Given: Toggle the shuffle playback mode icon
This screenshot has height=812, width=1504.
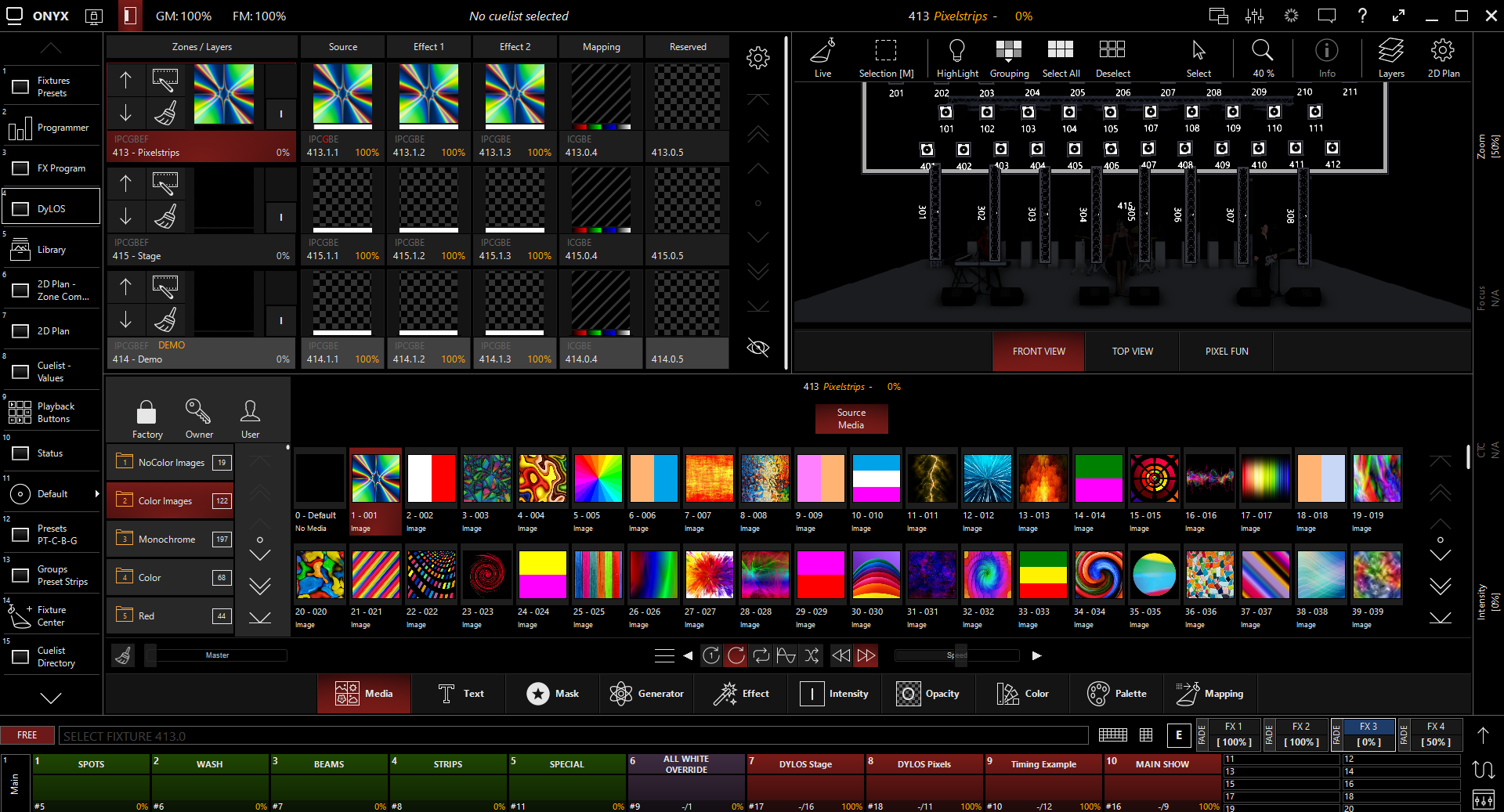Looking at the screenshot, I should [812, 655].
